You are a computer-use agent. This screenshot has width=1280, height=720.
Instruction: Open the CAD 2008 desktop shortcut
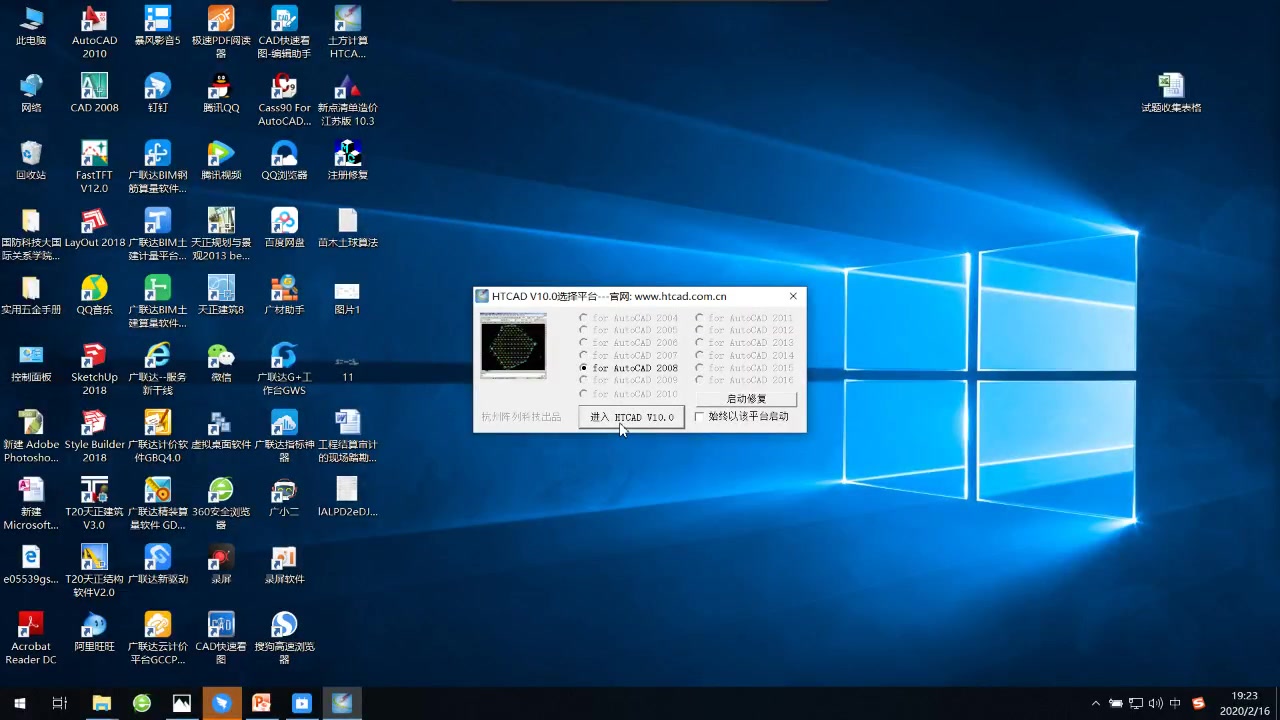pos(94,93)
